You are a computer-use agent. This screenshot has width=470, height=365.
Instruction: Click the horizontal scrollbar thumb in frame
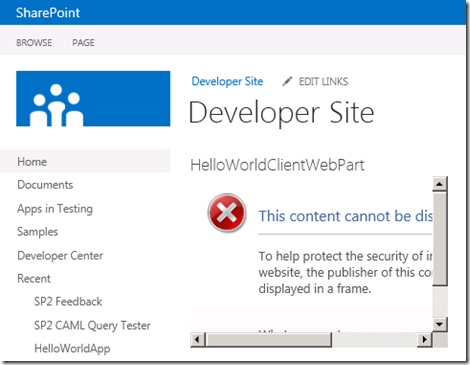268,340
